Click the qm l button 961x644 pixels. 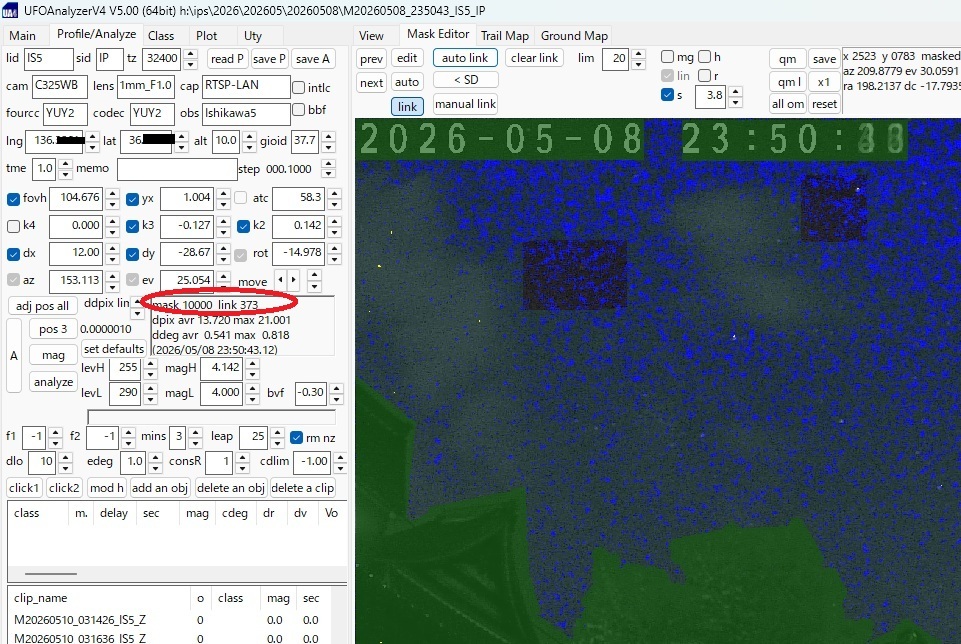click(x=788, y=82)
